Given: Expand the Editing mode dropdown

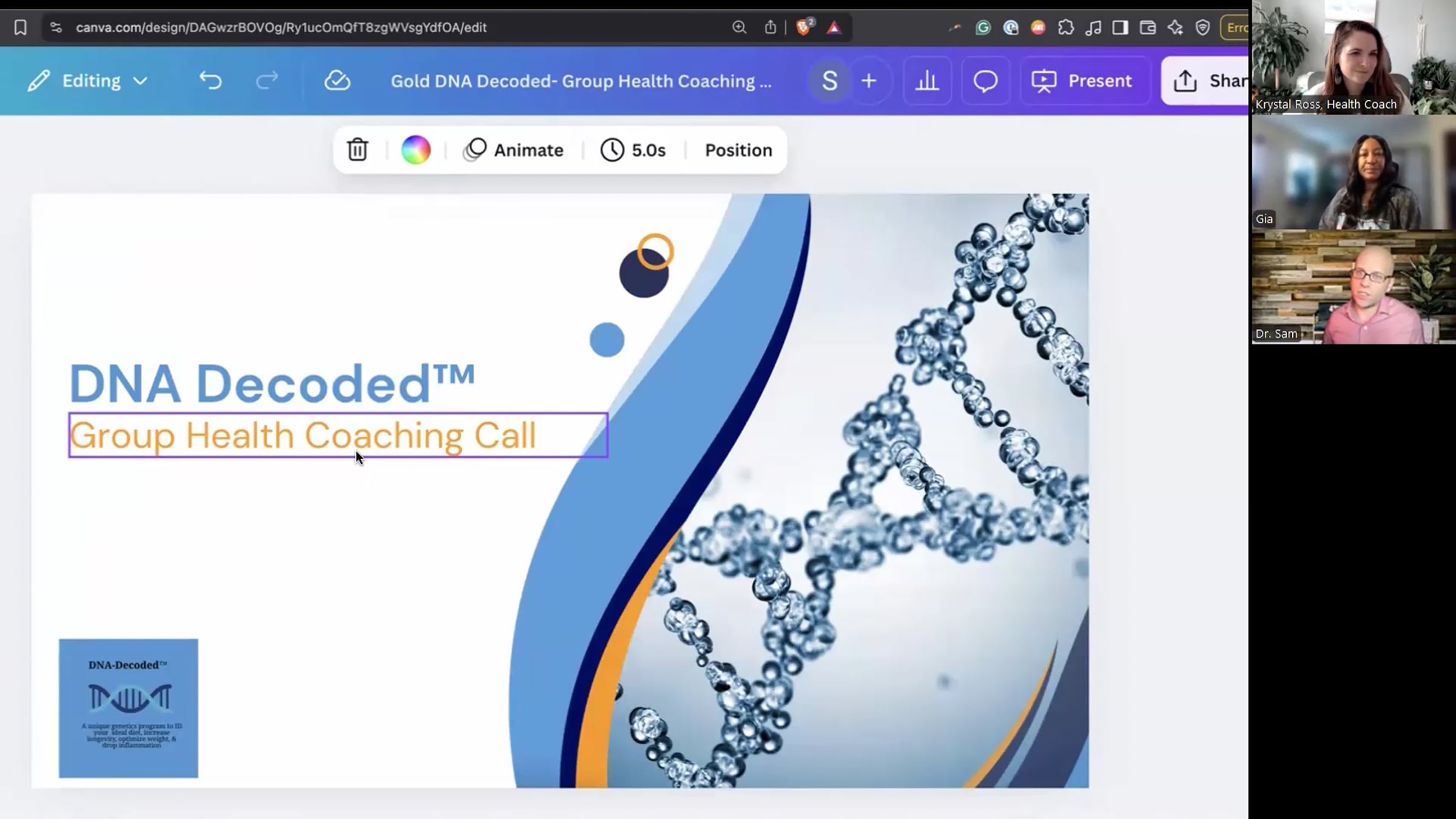Looking at the screenshot, I should click(x=88, y=81).
